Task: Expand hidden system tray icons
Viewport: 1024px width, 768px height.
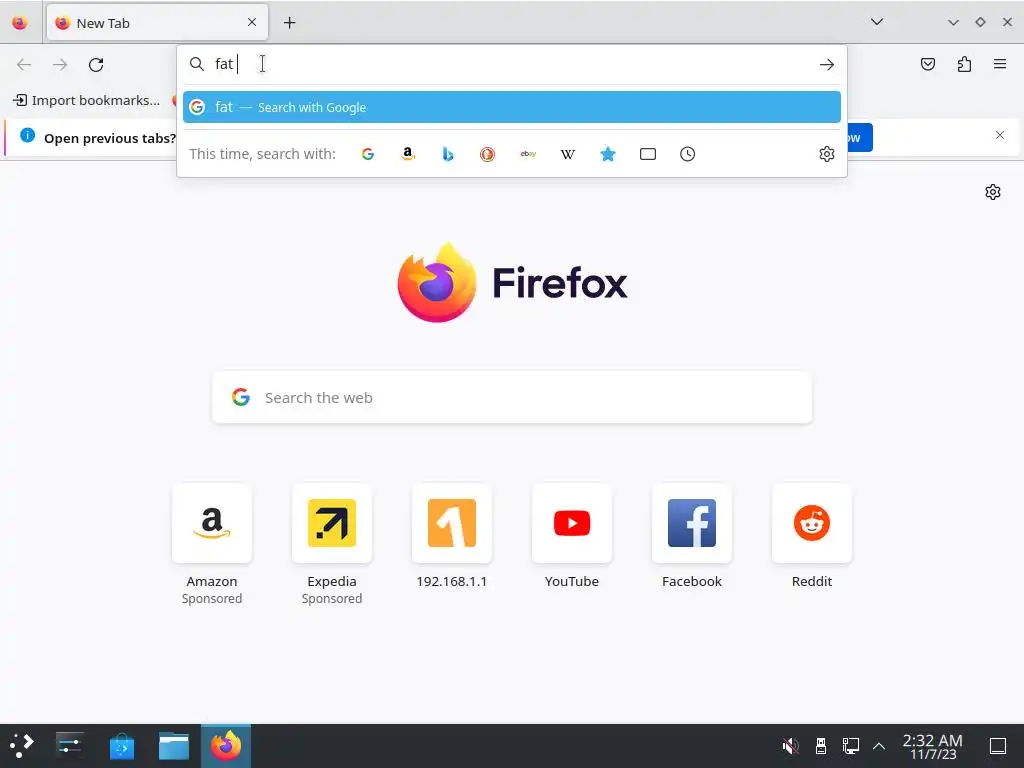Action: tap(879, 746)
